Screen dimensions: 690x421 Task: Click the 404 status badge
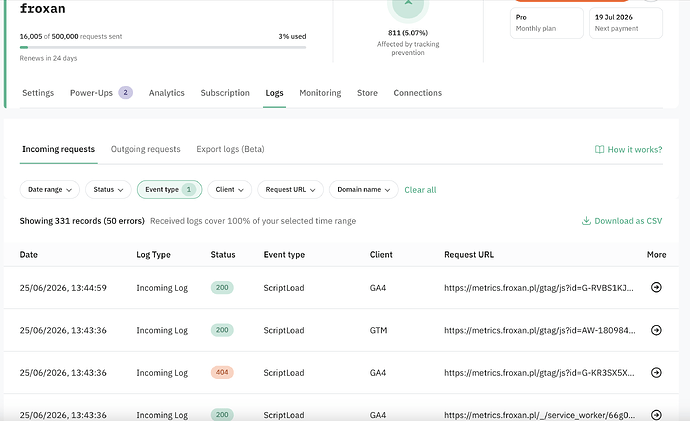pos(222,373)
